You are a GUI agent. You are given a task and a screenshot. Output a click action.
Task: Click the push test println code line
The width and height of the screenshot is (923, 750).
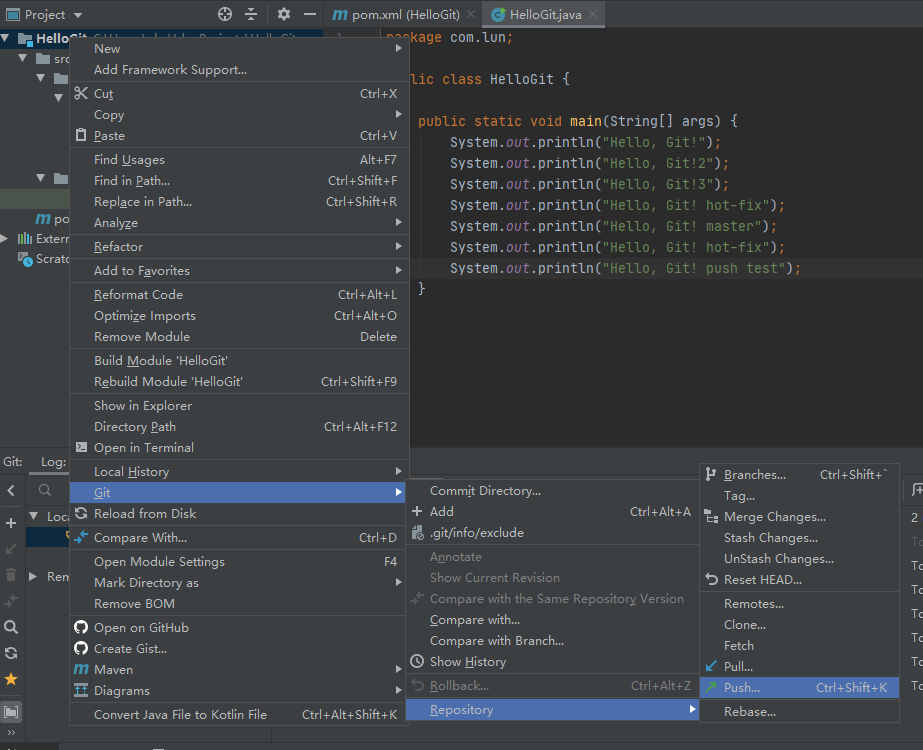click(x=625, y=268)
